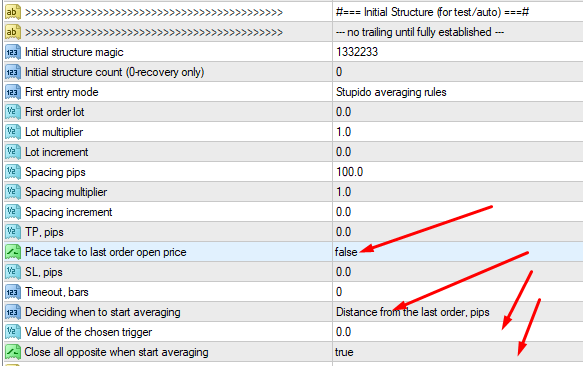
Task: Click the string icon next to Initial Structure header
Action: click(x=12, y=12)
